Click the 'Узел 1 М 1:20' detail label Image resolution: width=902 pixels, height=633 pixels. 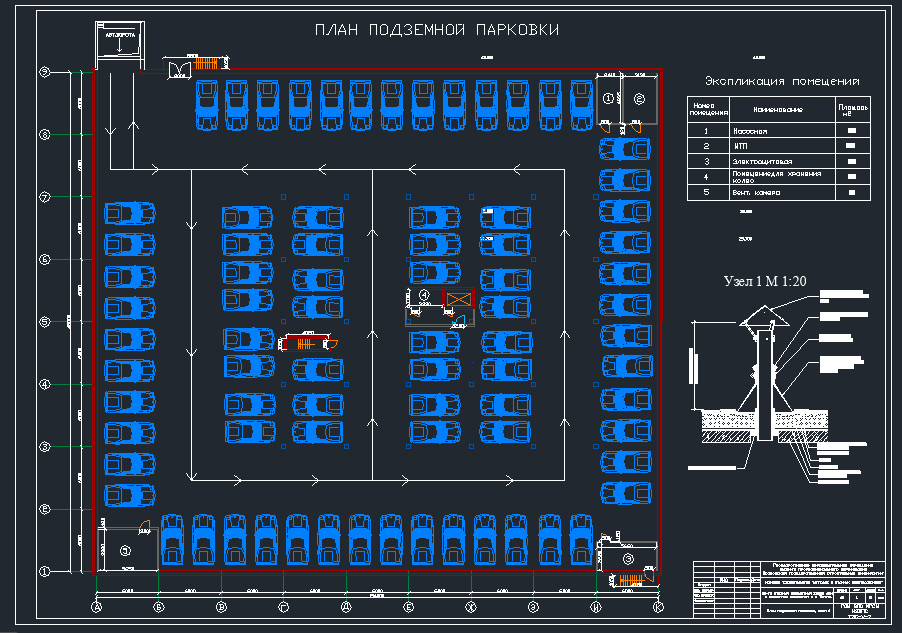click(x=765, y=281)
